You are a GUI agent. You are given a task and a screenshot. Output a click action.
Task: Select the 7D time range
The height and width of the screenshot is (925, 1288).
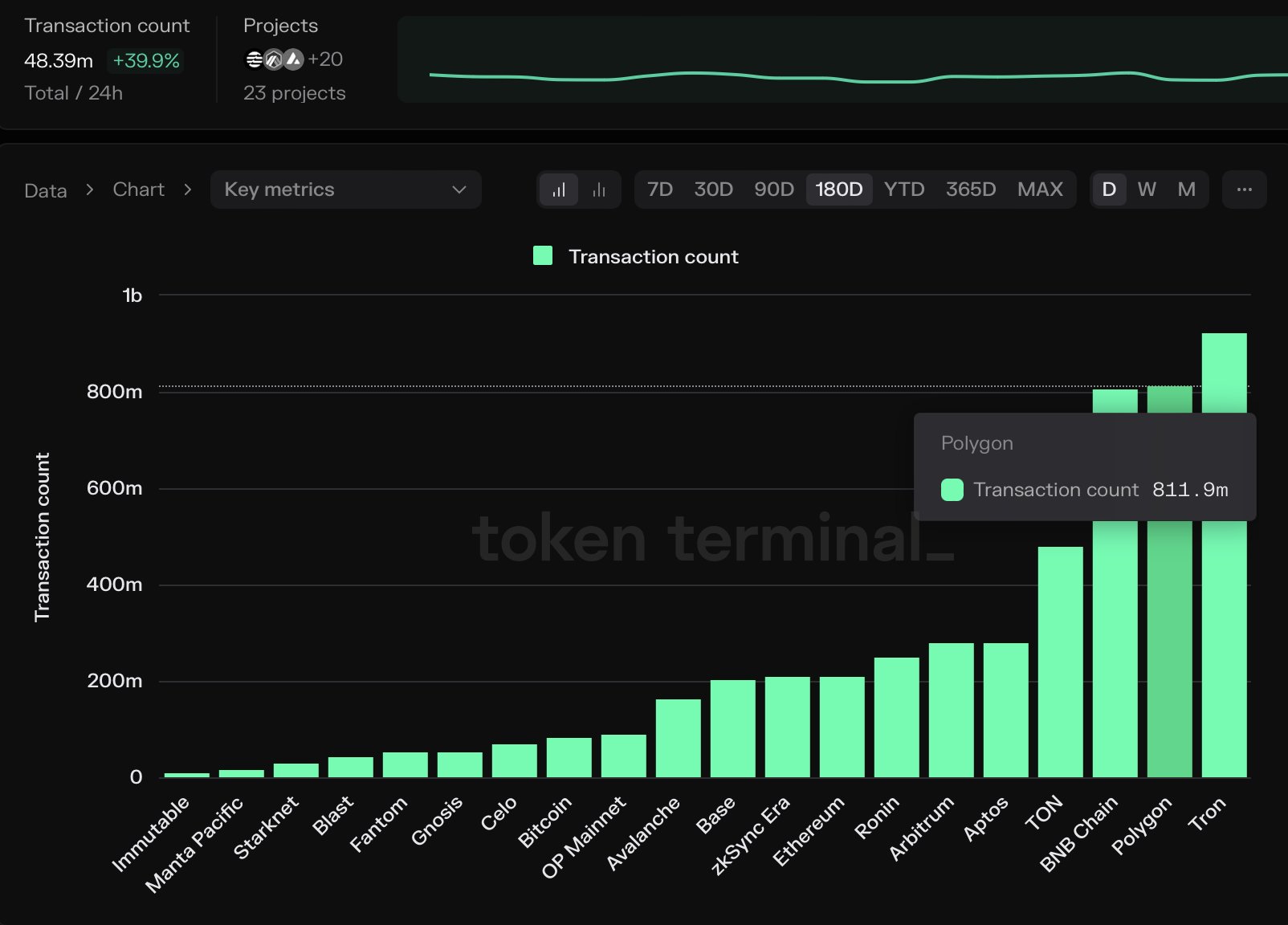[660, 189]
